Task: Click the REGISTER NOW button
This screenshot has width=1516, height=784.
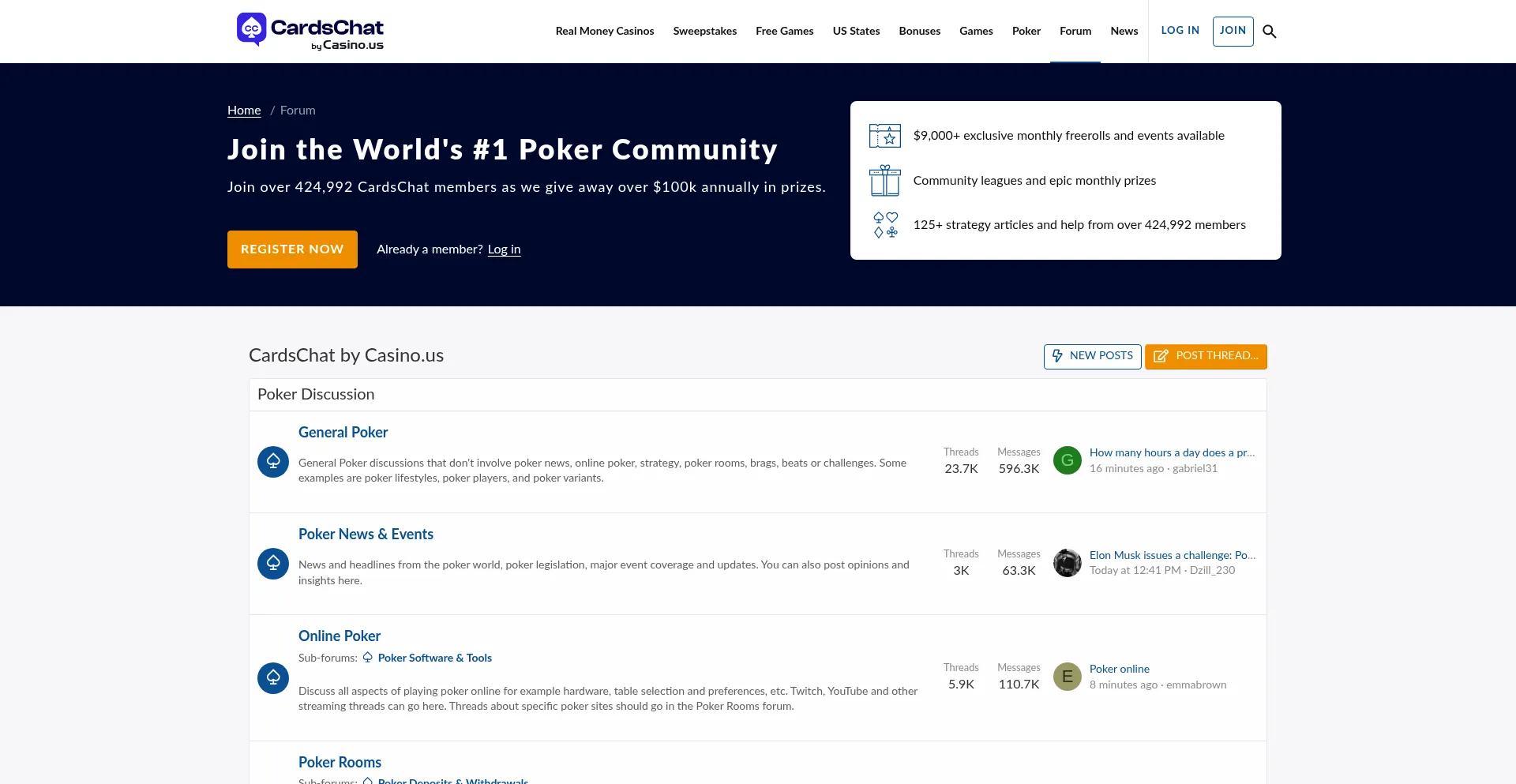Action: point(292,249)
